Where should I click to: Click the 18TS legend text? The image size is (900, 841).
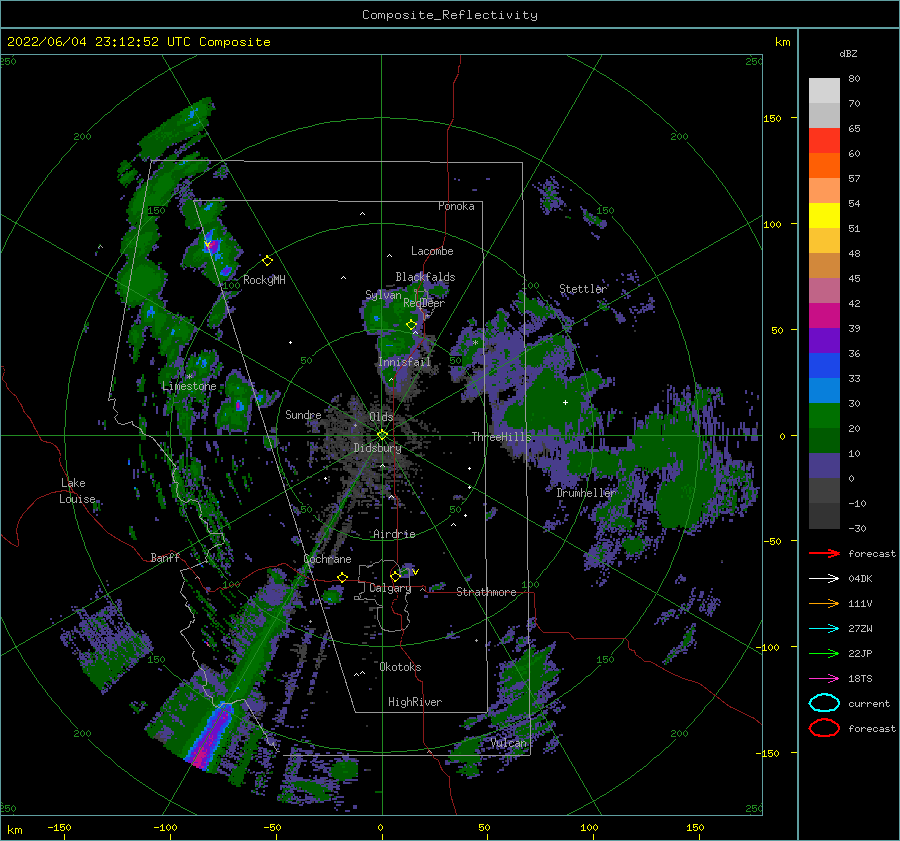pos(860,679)
